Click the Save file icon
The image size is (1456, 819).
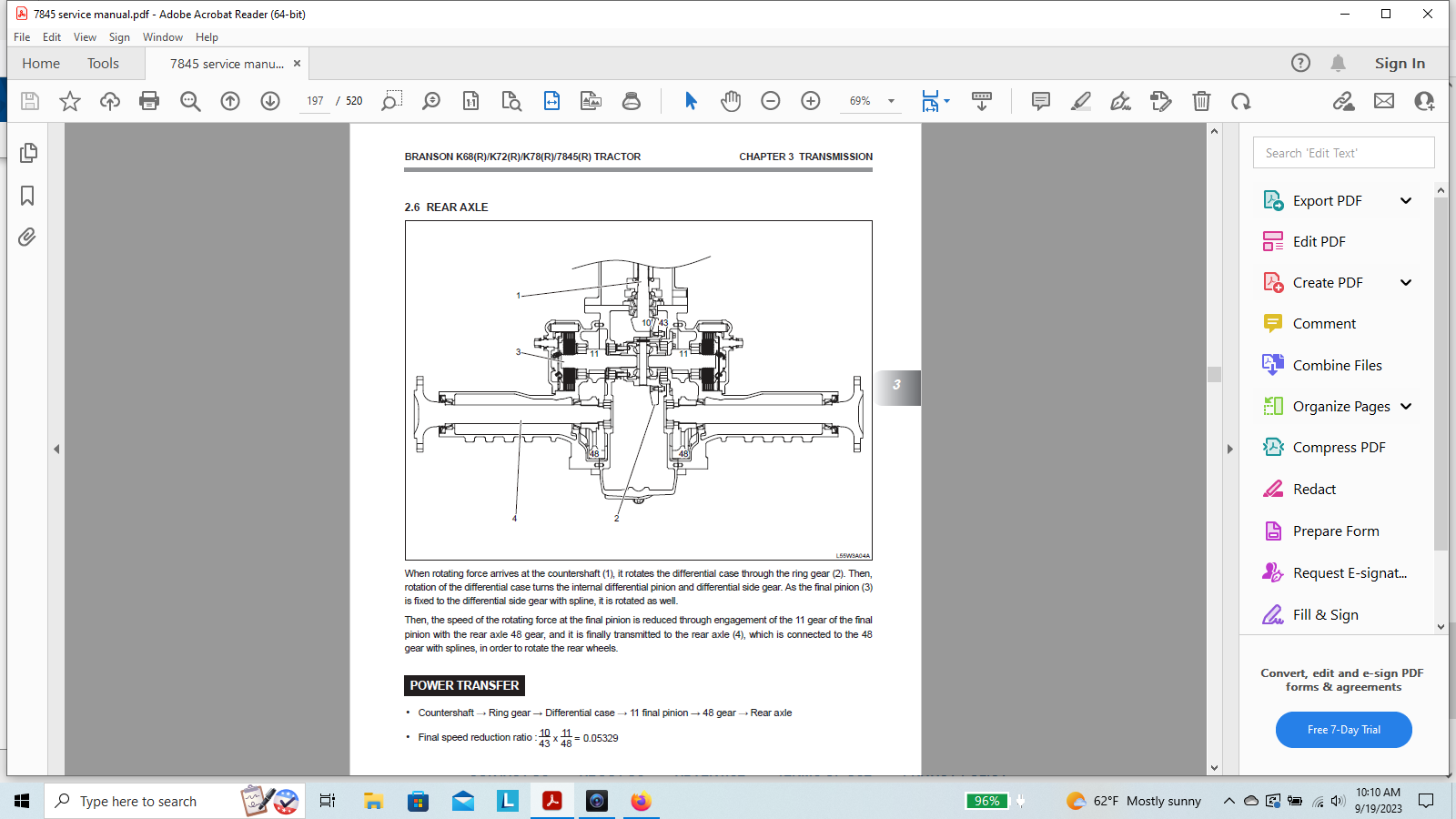(30, 101)
